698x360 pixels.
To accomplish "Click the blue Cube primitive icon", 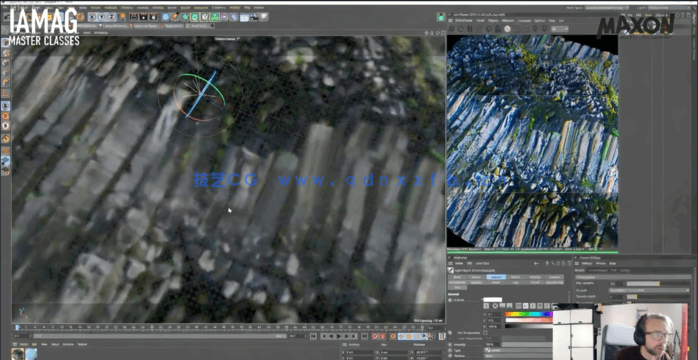I will (165, 17).
